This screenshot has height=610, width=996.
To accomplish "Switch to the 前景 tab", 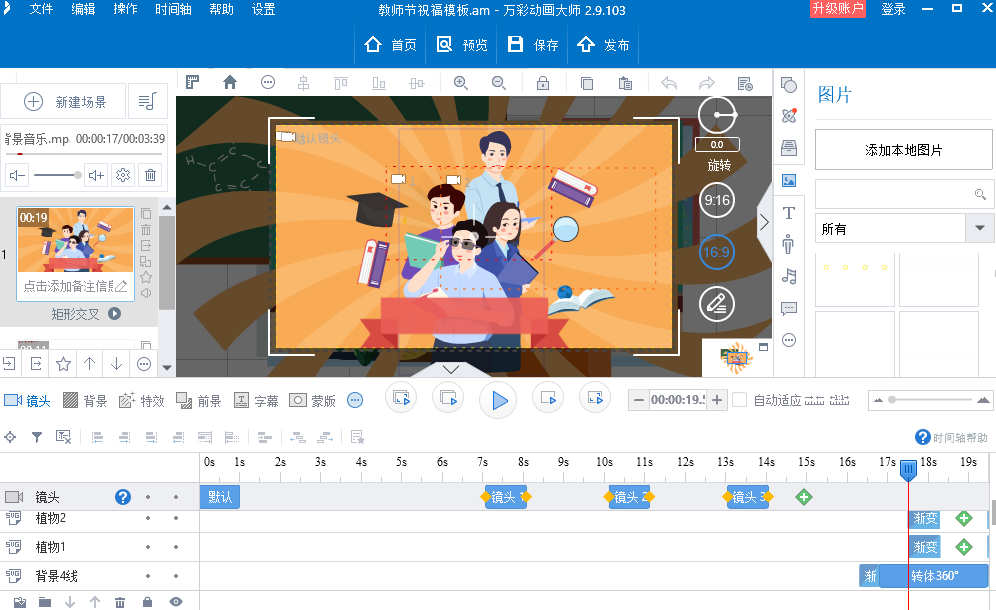I will (199, 400).
